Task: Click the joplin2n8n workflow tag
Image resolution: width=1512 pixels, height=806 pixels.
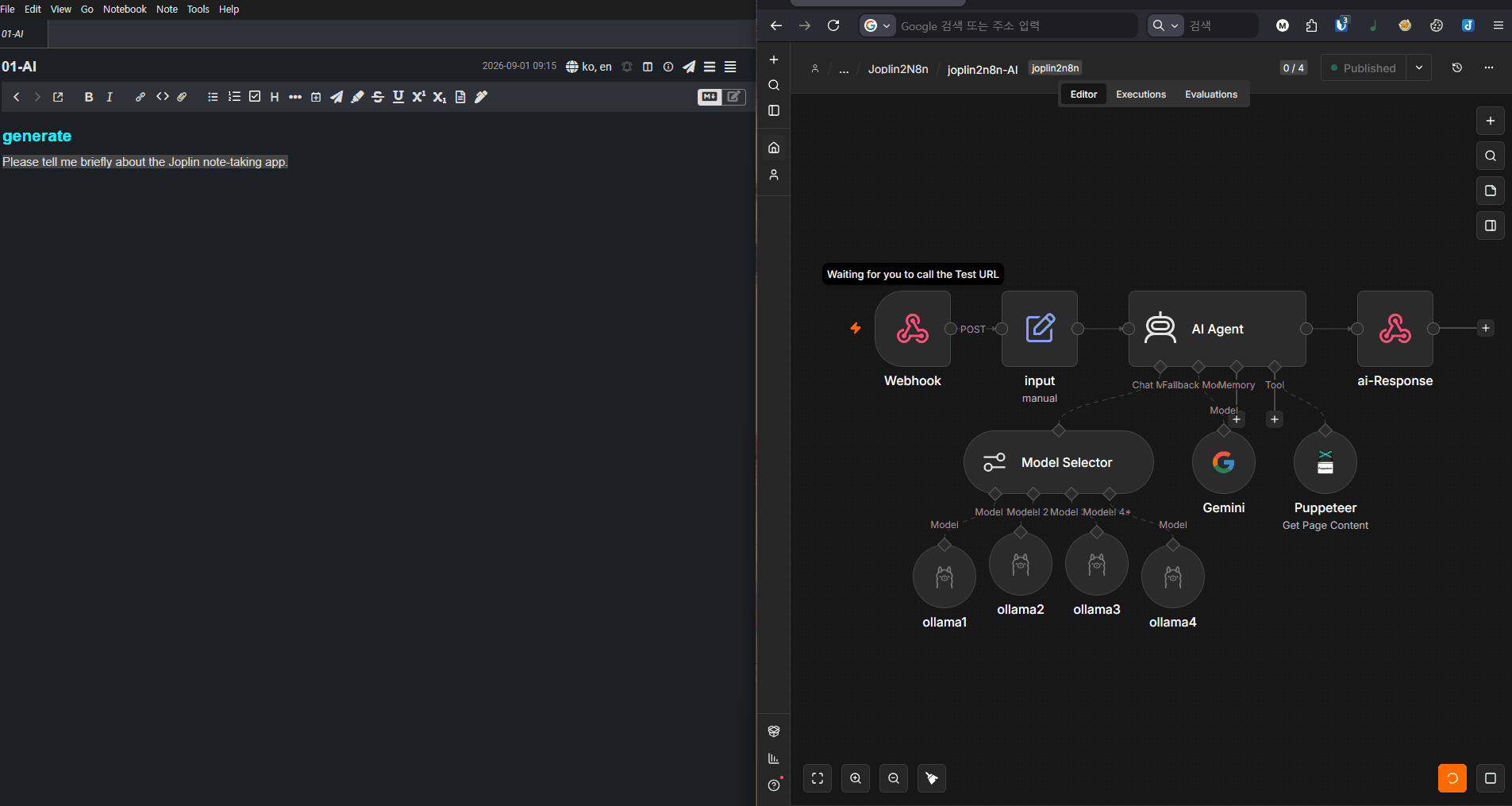Action: (1055, 68)
